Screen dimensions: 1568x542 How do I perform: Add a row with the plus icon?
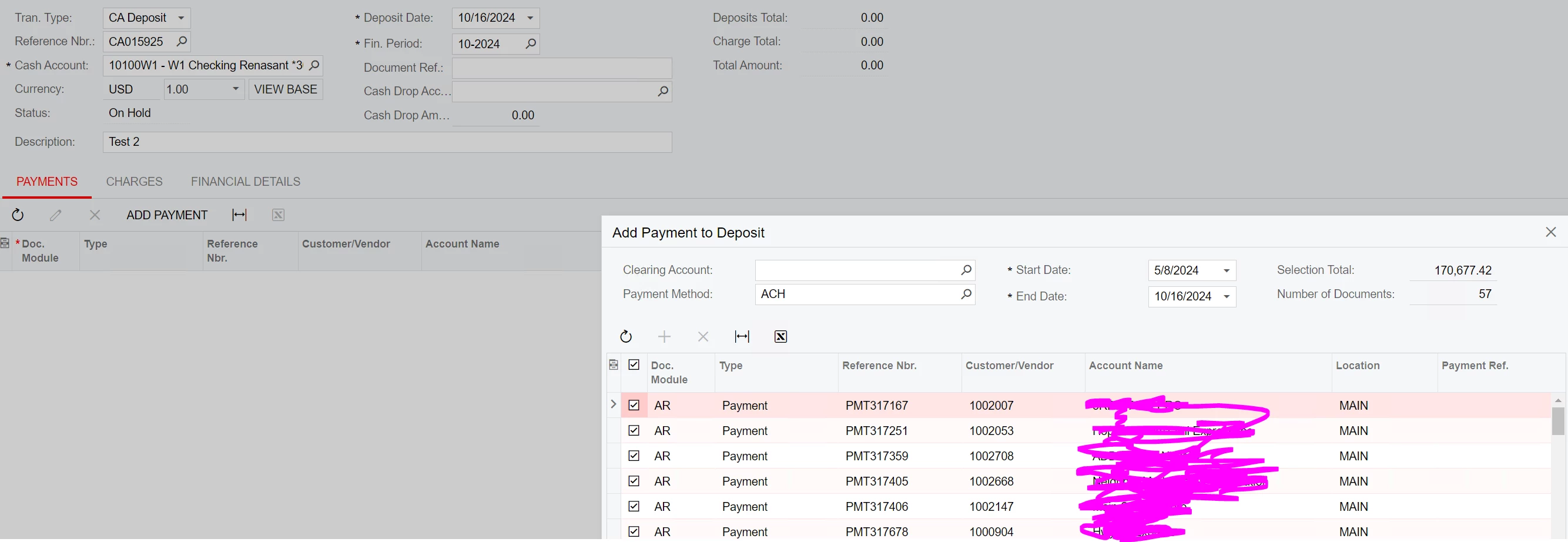coord(664,336)
